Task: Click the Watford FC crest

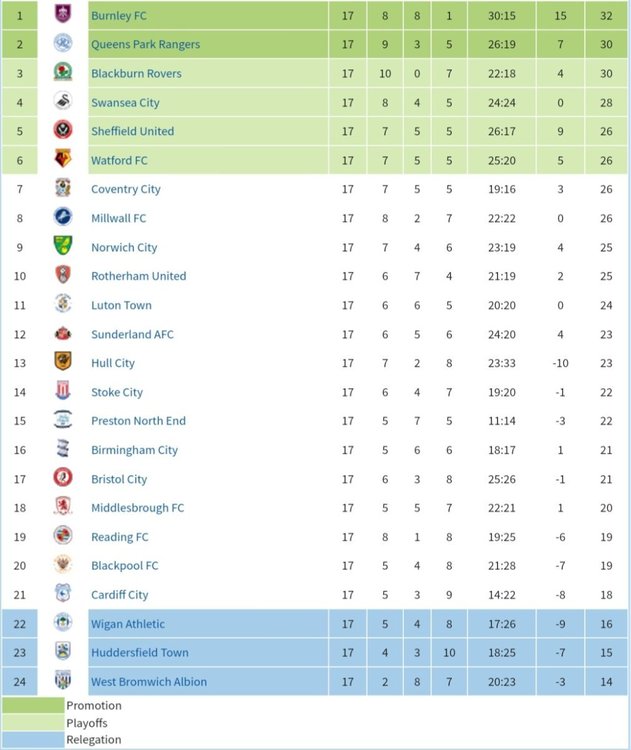Action: click(x=63, y=158)
